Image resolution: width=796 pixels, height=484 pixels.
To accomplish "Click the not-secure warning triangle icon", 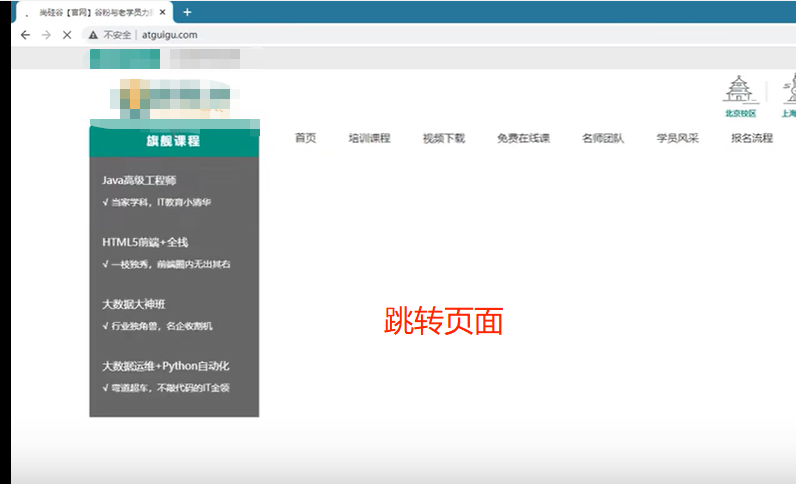I will (x=93, y=35).
